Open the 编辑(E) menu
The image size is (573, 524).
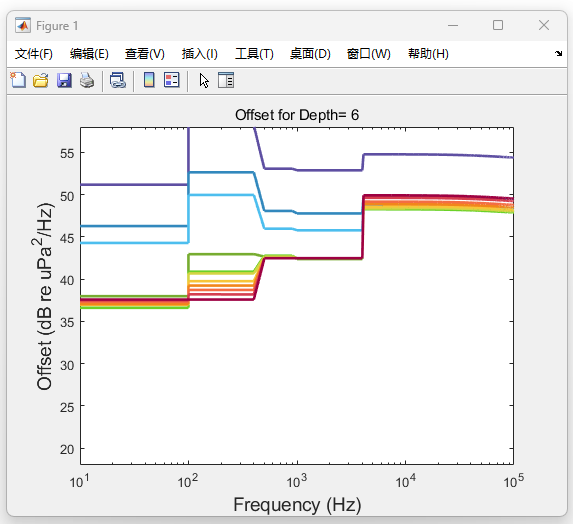point(89,54)
